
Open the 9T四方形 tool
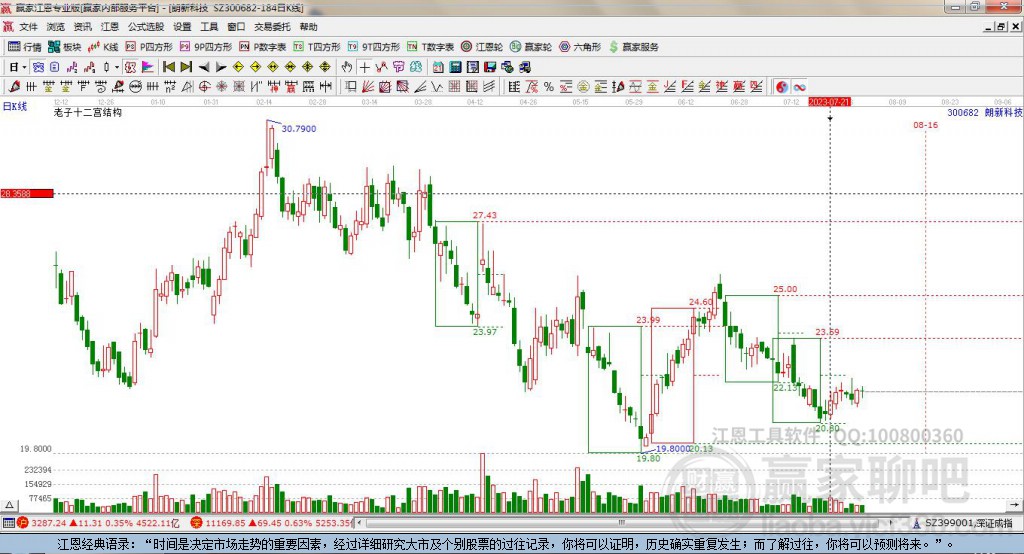pyautogui.click(x=374, y=47)
